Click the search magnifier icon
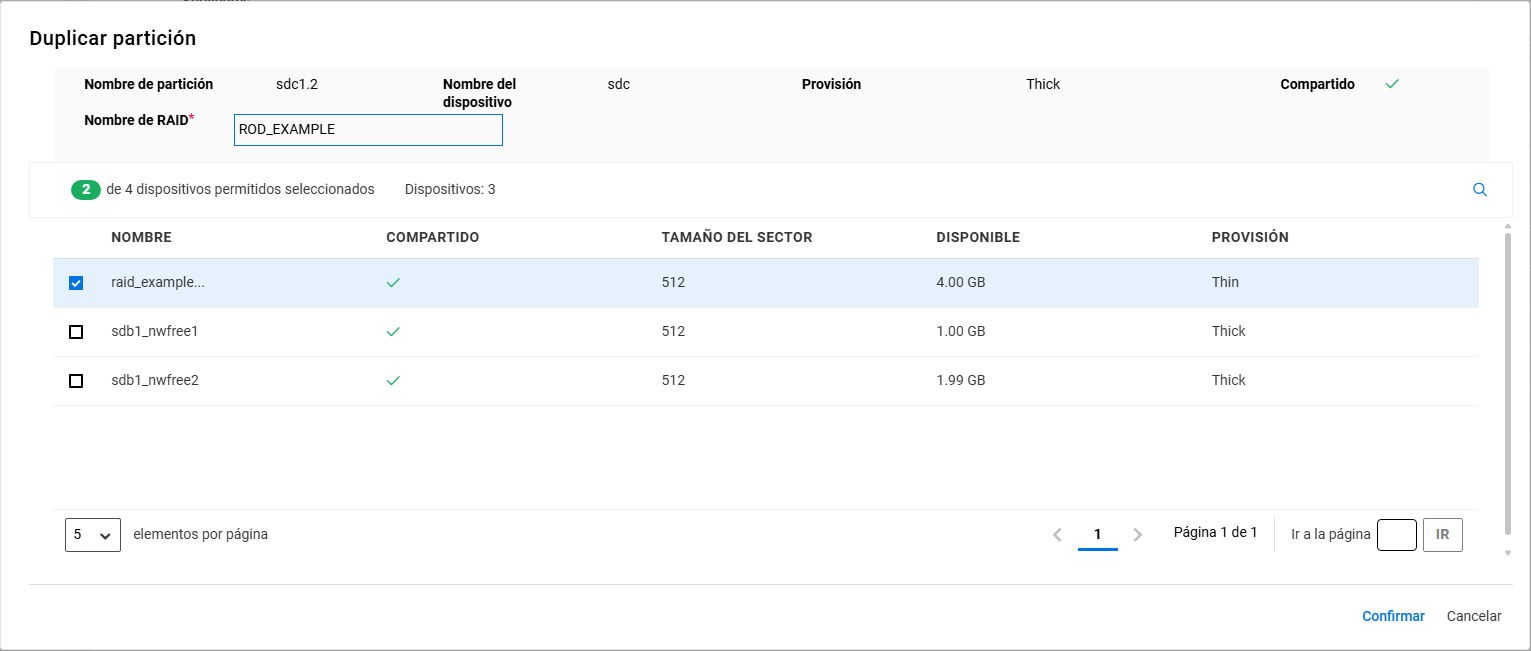This screenshot has height=651, width=1531. [1480, 190]
